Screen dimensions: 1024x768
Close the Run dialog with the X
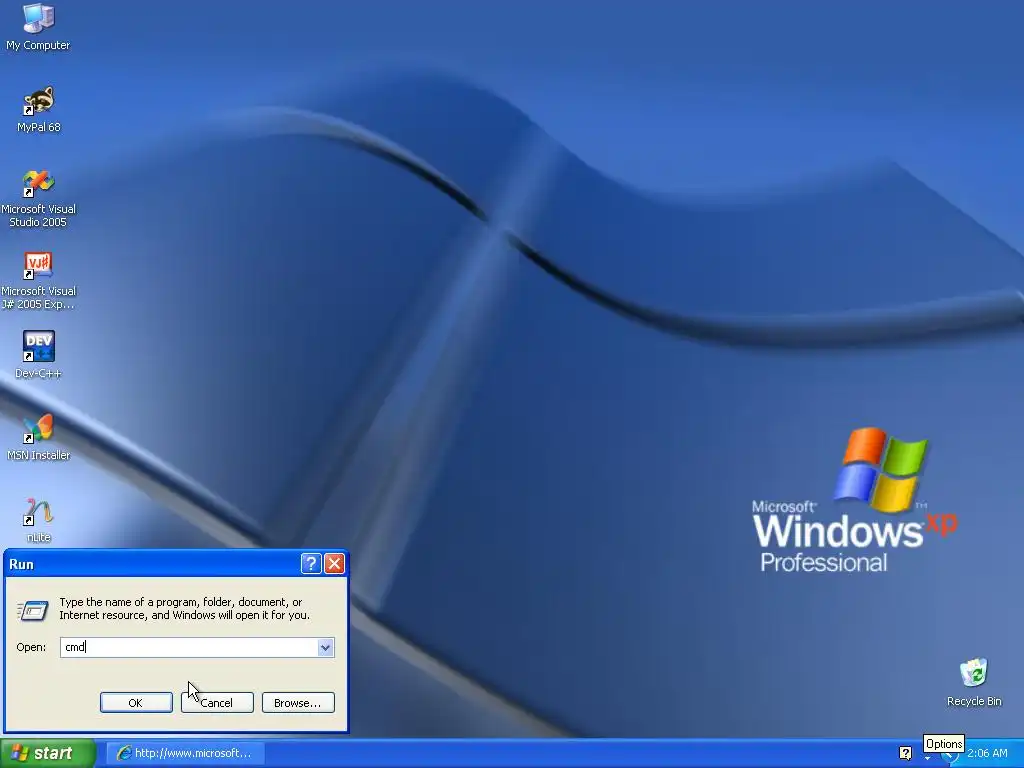[334, 564]
